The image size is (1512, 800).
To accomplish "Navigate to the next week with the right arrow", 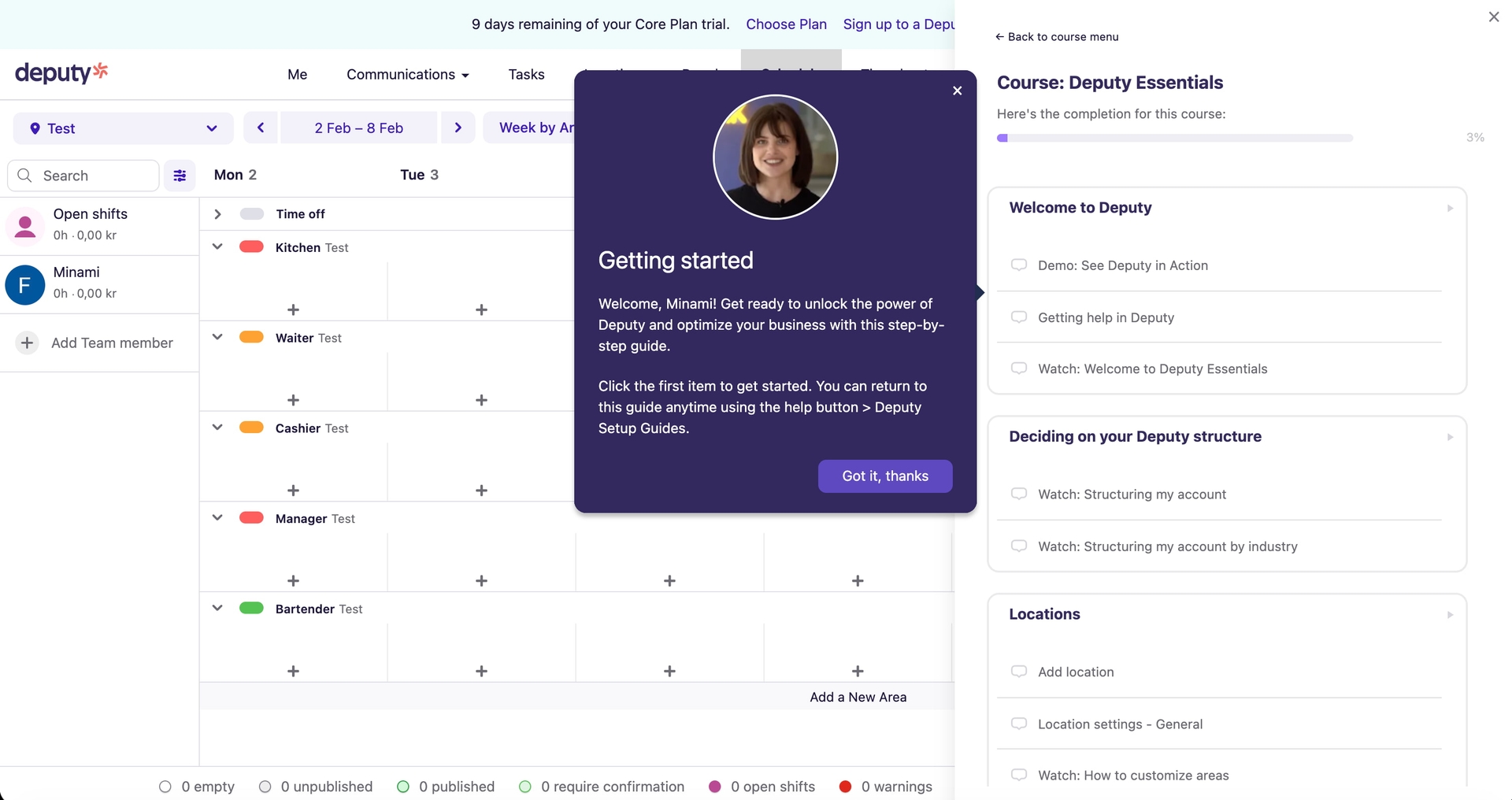I will 458,127.
